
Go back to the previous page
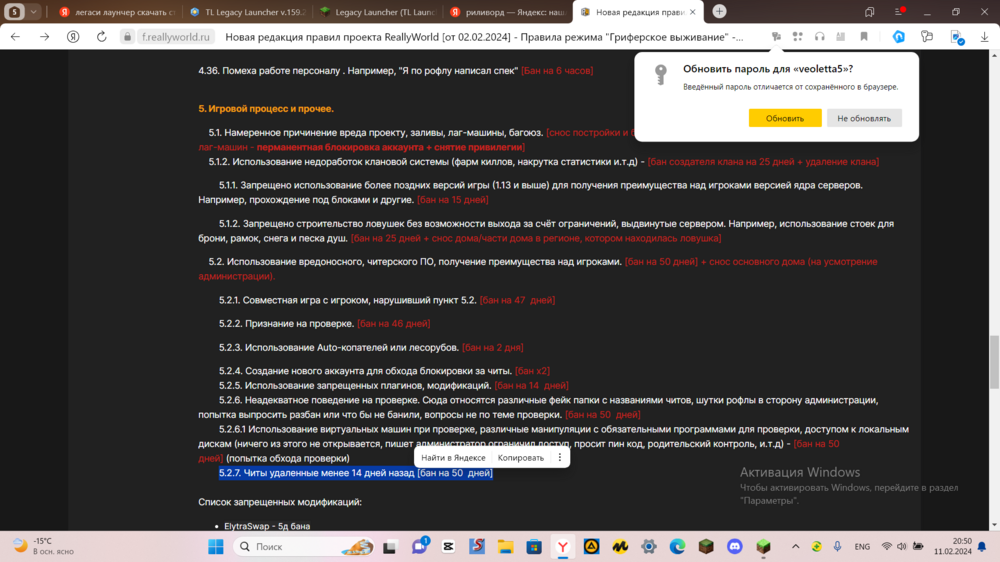[15, 37]
